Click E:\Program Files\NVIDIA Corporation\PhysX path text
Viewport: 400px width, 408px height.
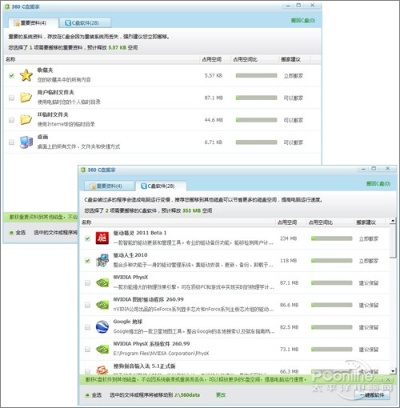(161, 353)
